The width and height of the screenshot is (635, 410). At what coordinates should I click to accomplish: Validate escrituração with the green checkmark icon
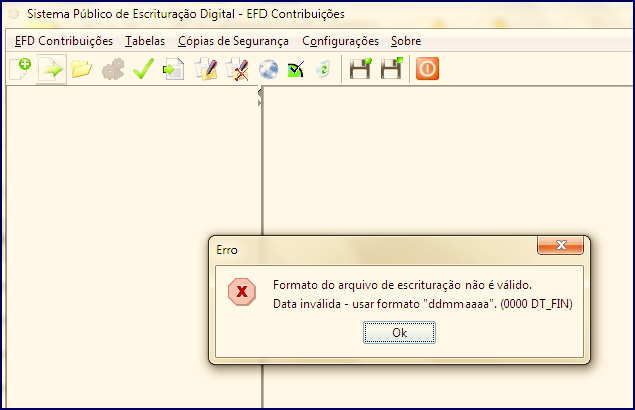(x=143, y=69)
